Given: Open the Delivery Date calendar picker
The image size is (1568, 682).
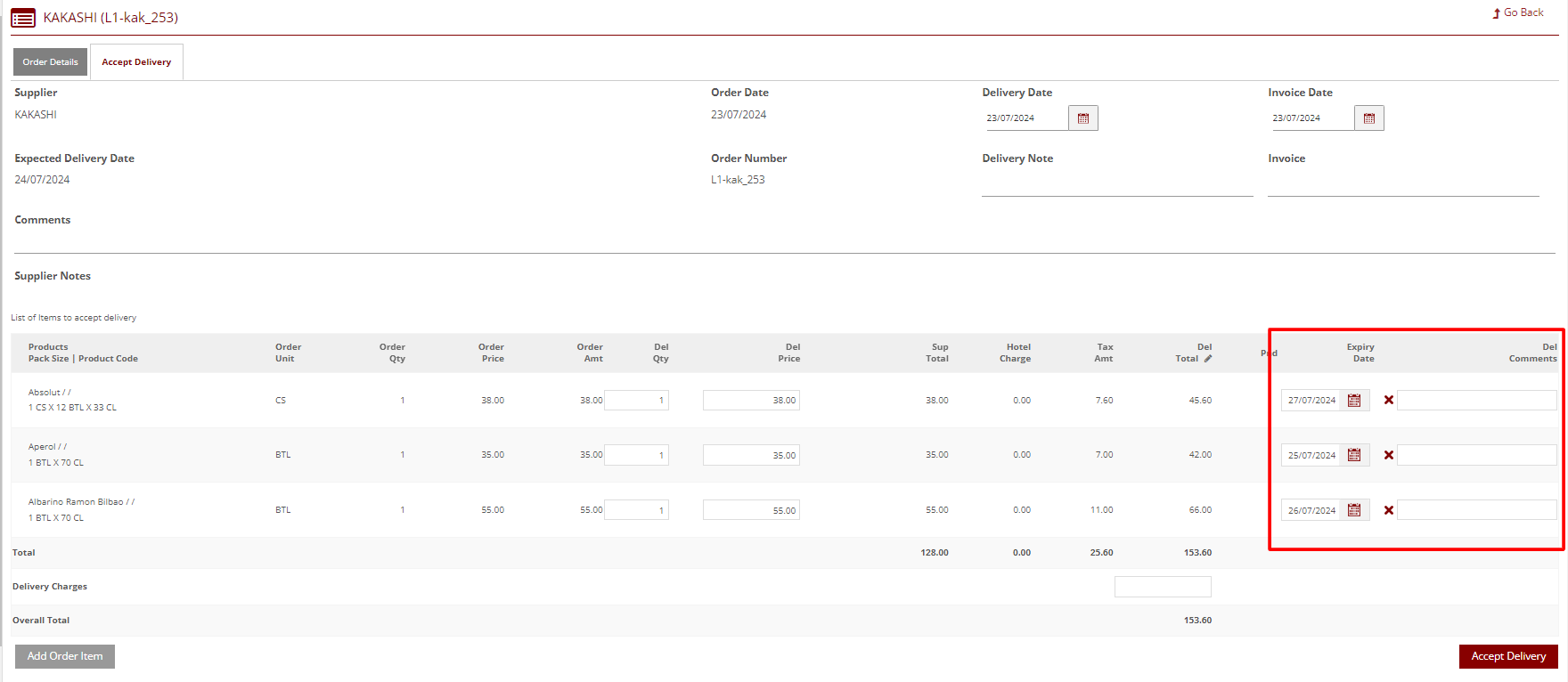Looking at the screenshot, I should (1083, 118).
